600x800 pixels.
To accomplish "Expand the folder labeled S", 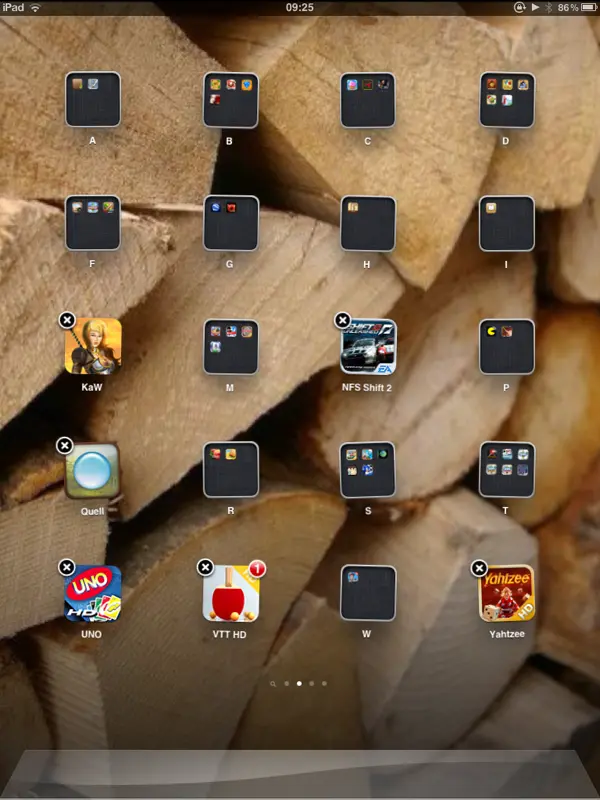I will pyautogui.click(x=368, y=470).
